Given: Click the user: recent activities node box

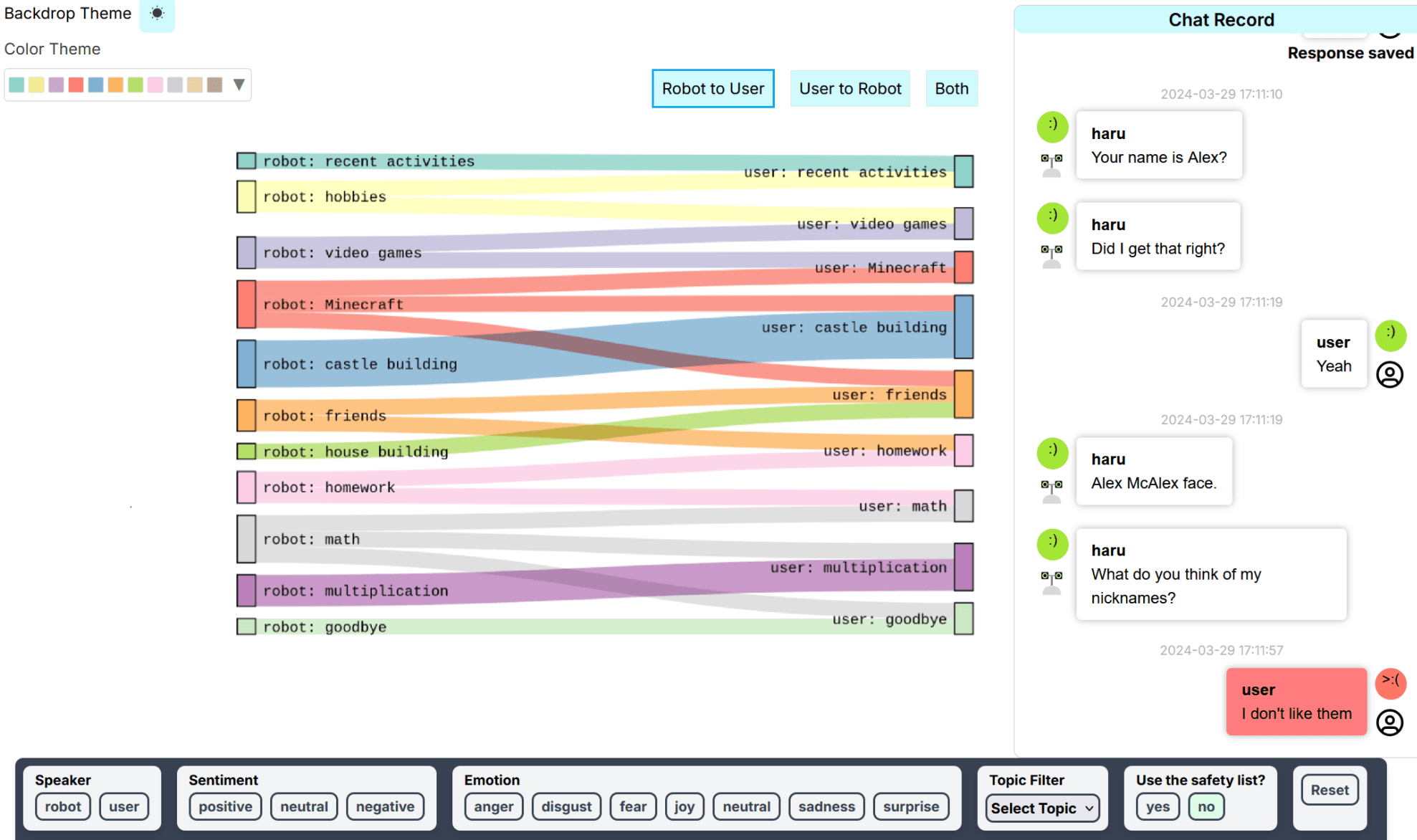Looking at the screenshot, I should (x=964, y=171).
